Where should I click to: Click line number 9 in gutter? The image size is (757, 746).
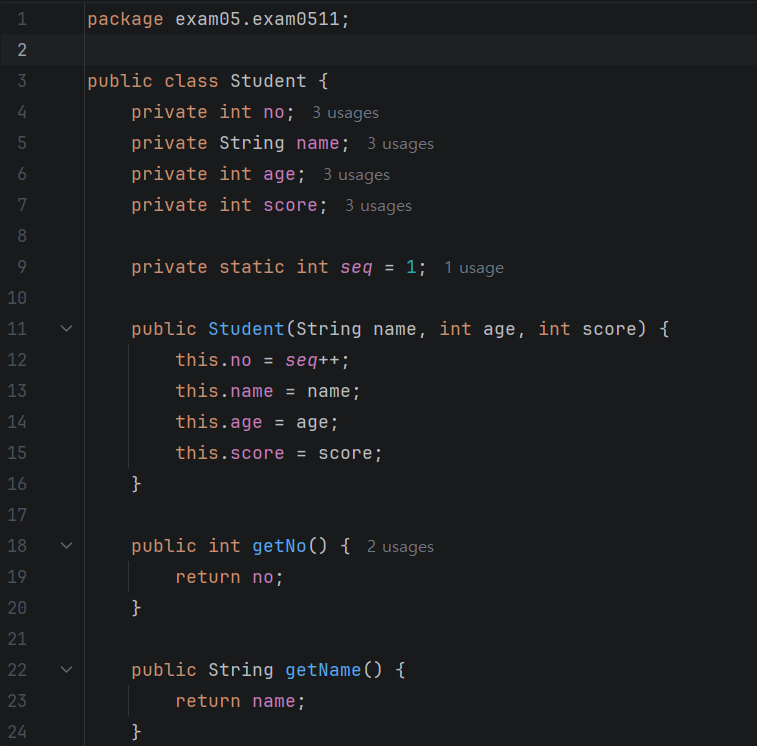coord(22,267)
